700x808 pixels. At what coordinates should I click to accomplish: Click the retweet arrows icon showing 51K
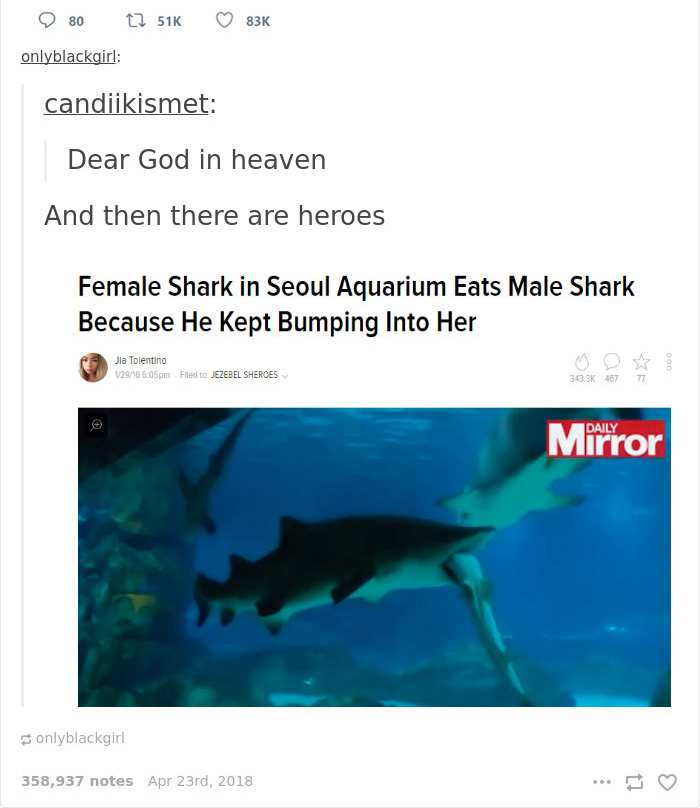coord(136,21)
